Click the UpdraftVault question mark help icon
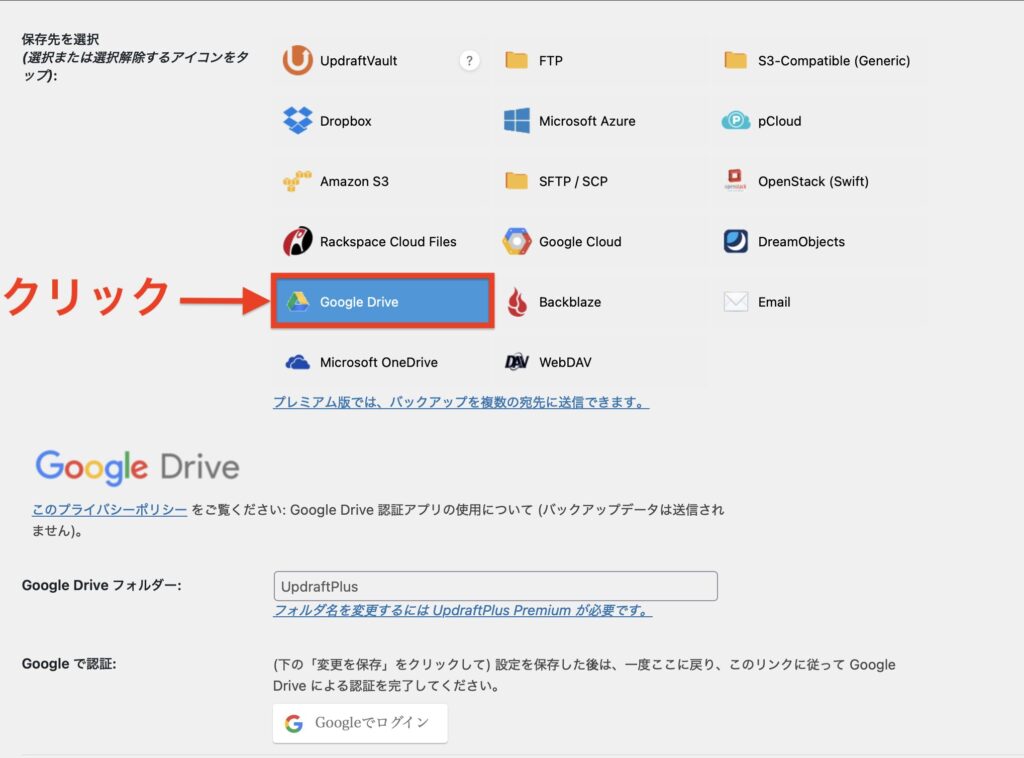The image size is (1024, 758). pyautogui.click(x=469, y=61)
